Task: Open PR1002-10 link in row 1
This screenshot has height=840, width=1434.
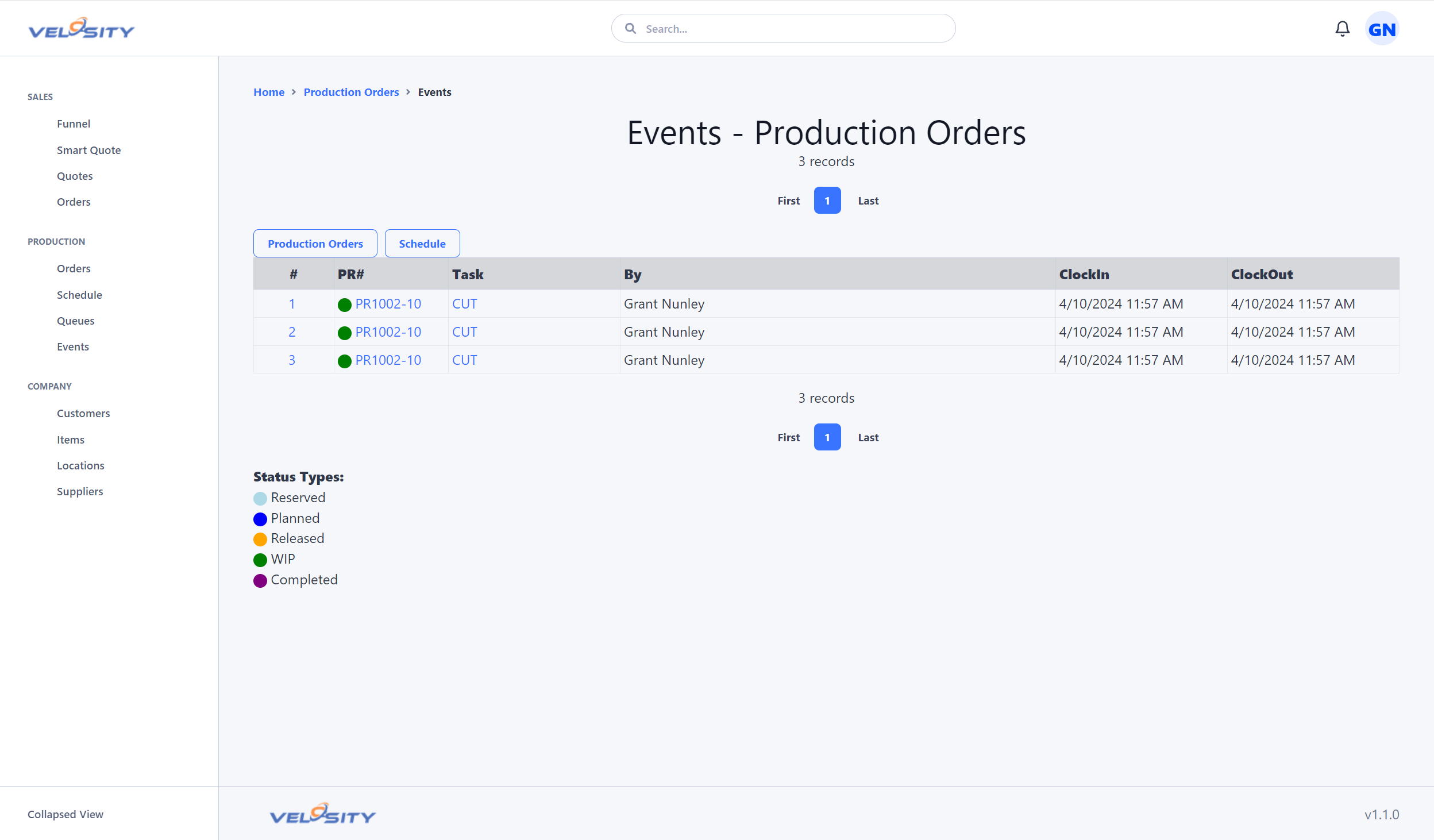Action: (388, 304)
